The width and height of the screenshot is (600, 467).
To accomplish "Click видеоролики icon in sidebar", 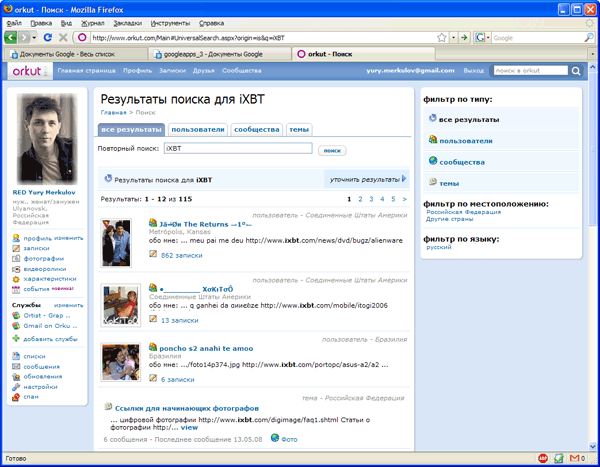I will point(16,269).
